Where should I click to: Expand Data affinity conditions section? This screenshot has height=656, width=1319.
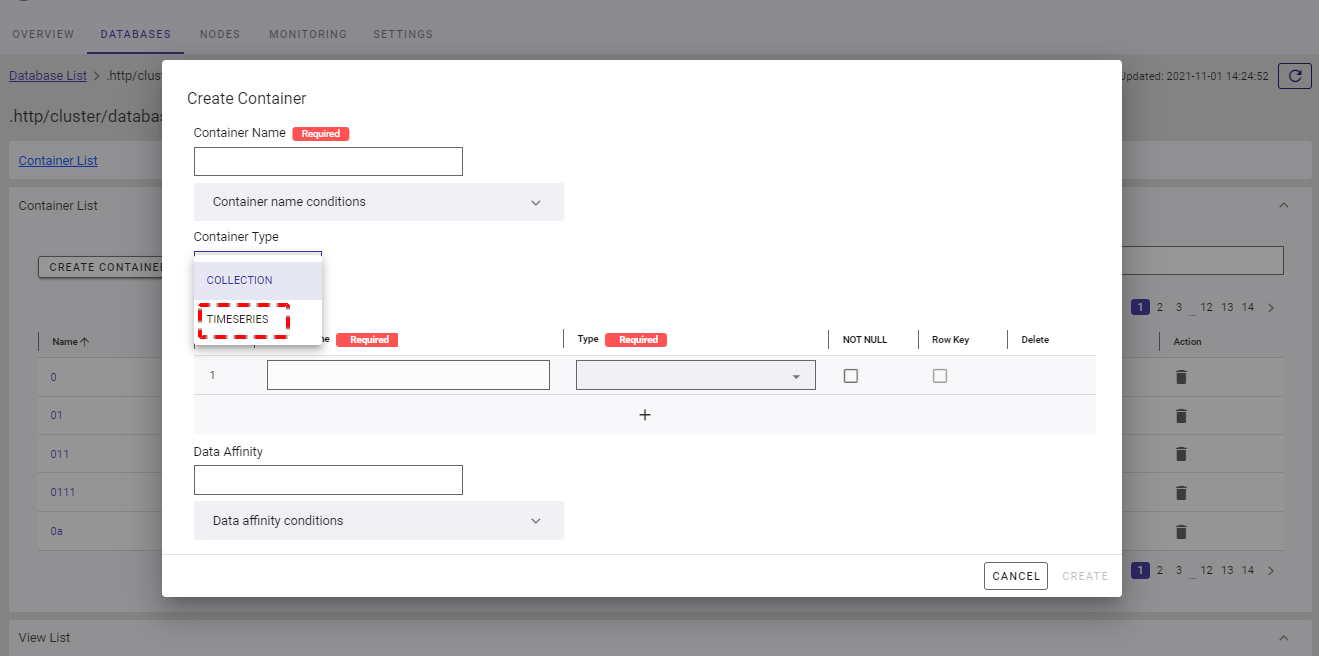pos(378,521)
